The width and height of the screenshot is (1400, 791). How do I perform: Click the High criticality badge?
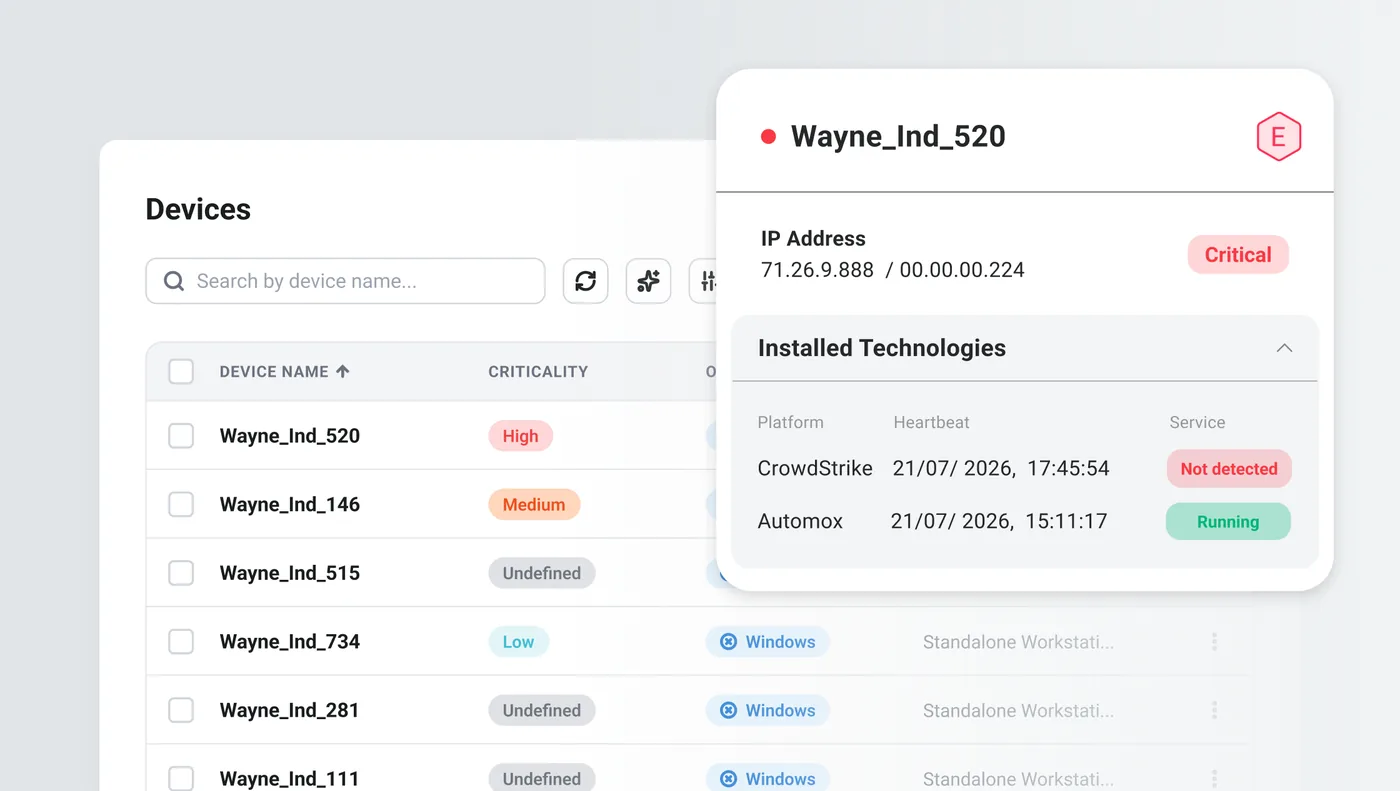click(520, 436)
